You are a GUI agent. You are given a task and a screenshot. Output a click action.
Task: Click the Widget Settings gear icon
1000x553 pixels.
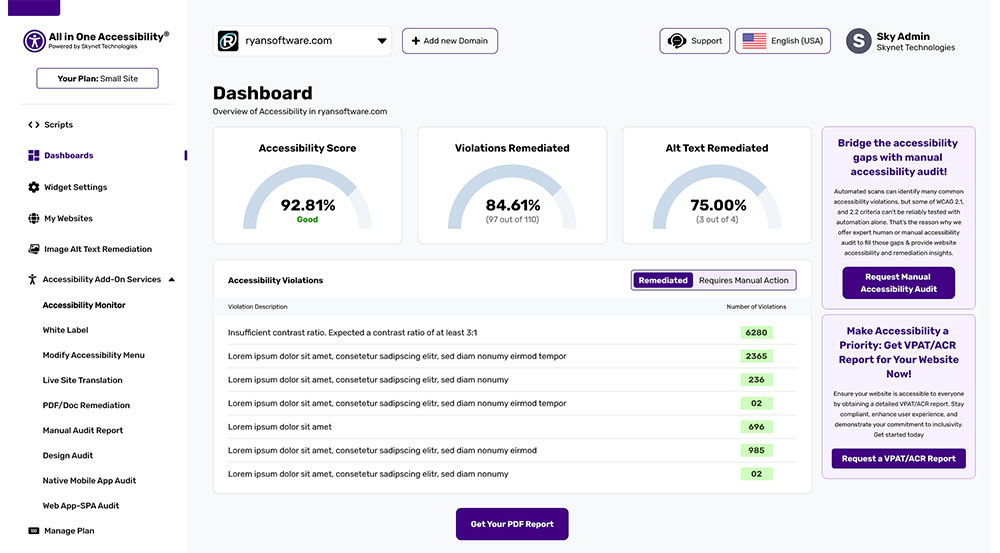34,187
